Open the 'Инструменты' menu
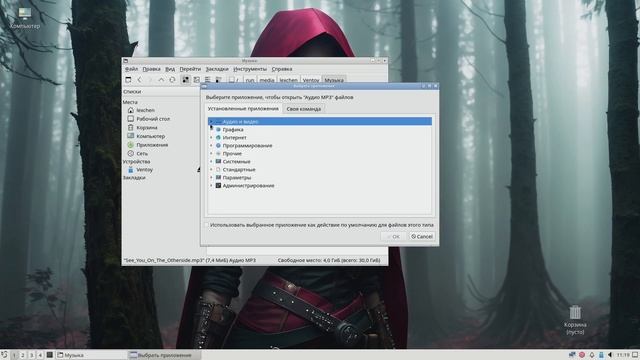This screenshot has height=360, width=640. coord(250,69)
